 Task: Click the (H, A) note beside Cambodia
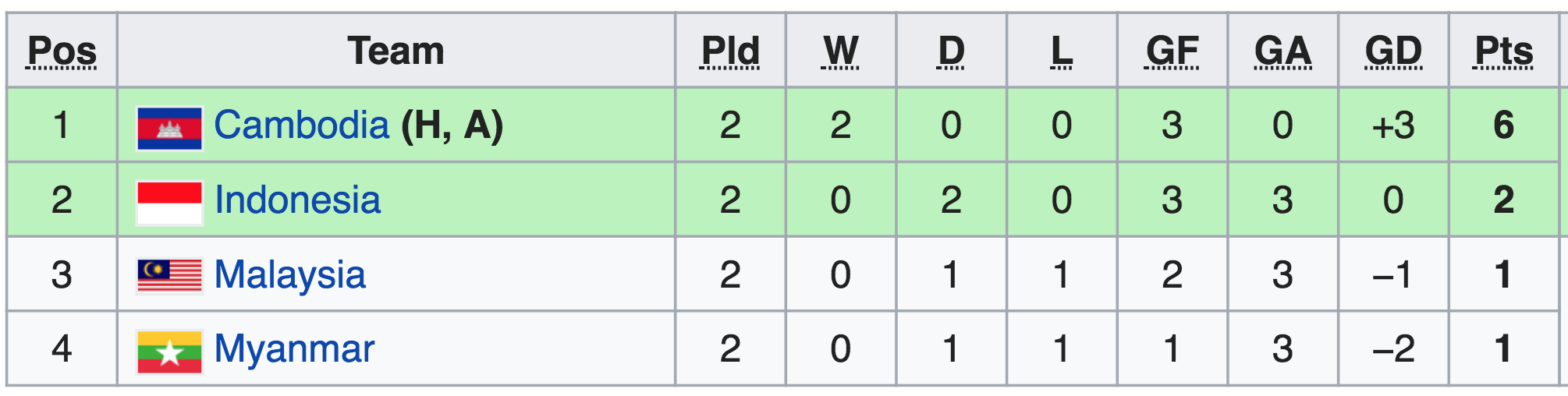(x=452, y=126)
